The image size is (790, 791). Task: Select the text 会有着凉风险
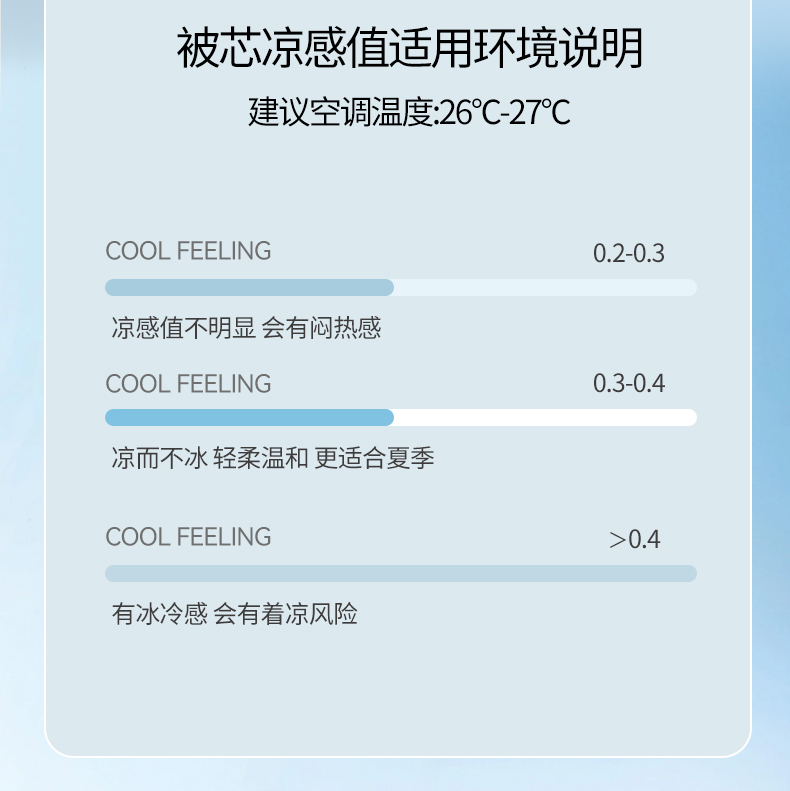pos(285,614)
